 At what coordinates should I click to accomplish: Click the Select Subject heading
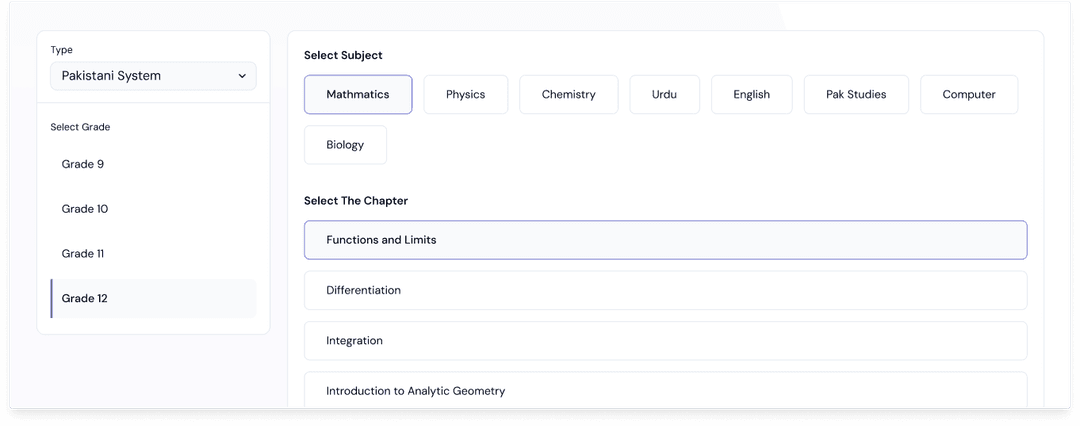[x=343, y=56]
